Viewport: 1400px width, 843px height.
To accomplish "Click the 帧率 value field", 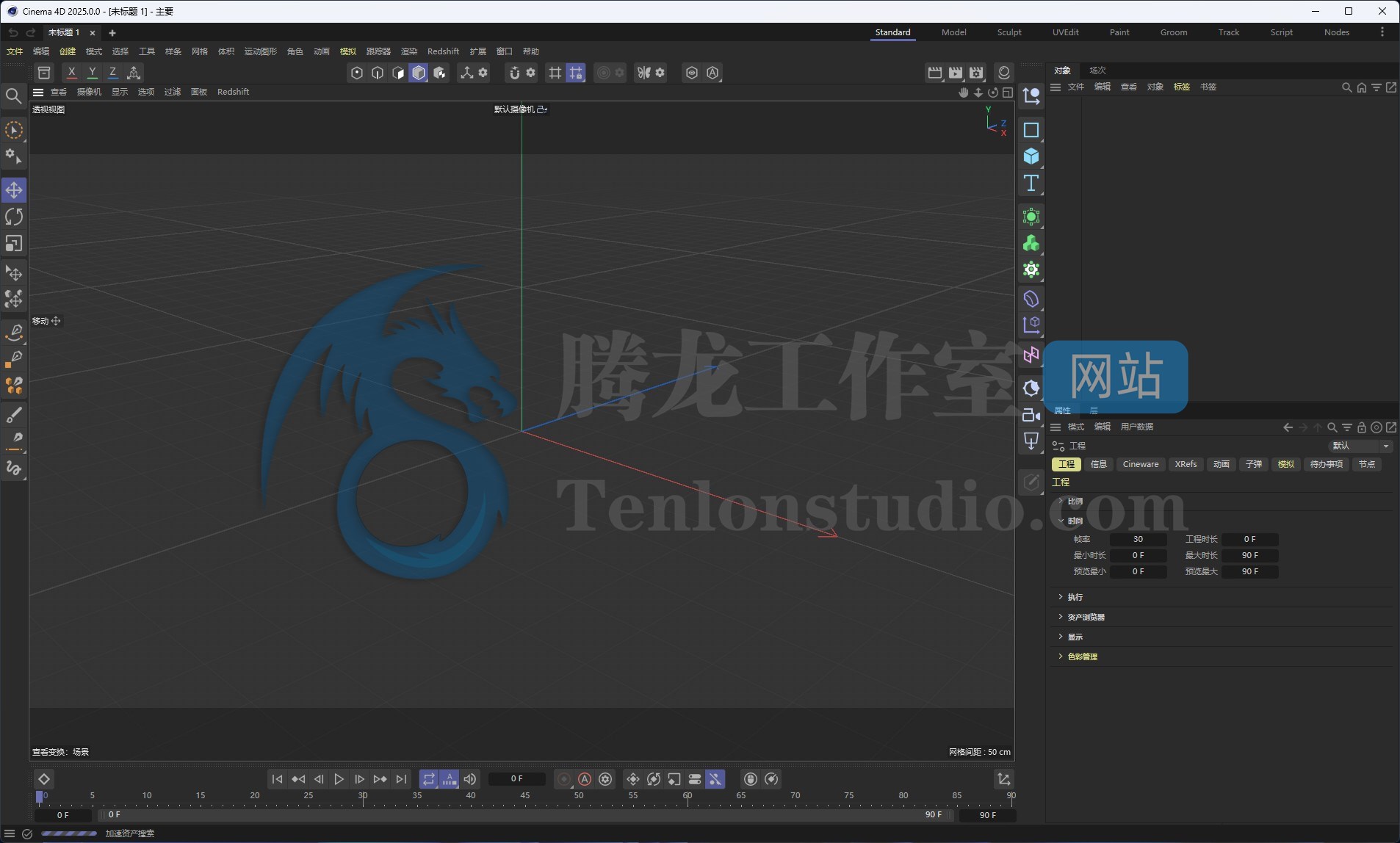I will [1137, 539].
